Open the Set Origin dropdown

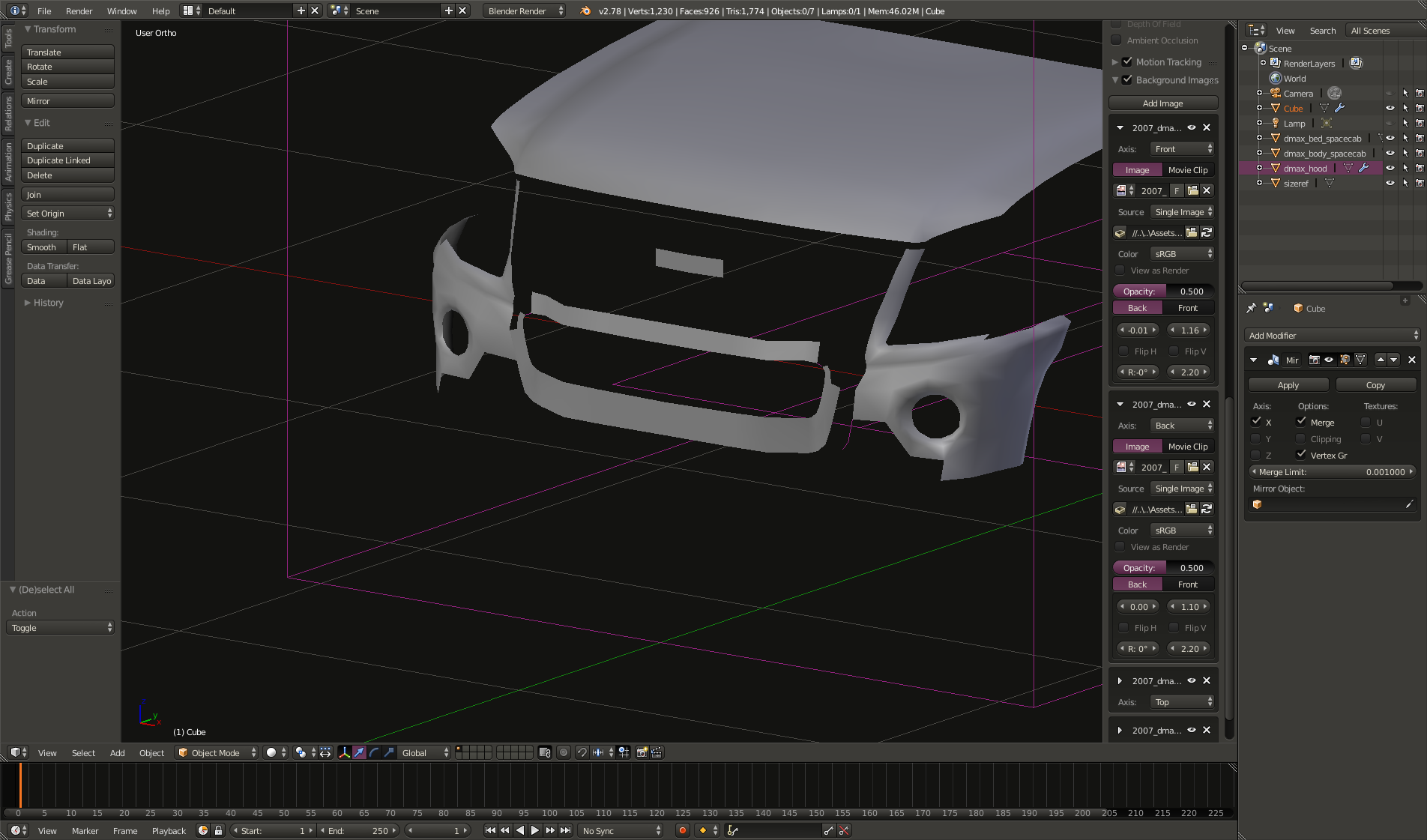pos(67,214)
